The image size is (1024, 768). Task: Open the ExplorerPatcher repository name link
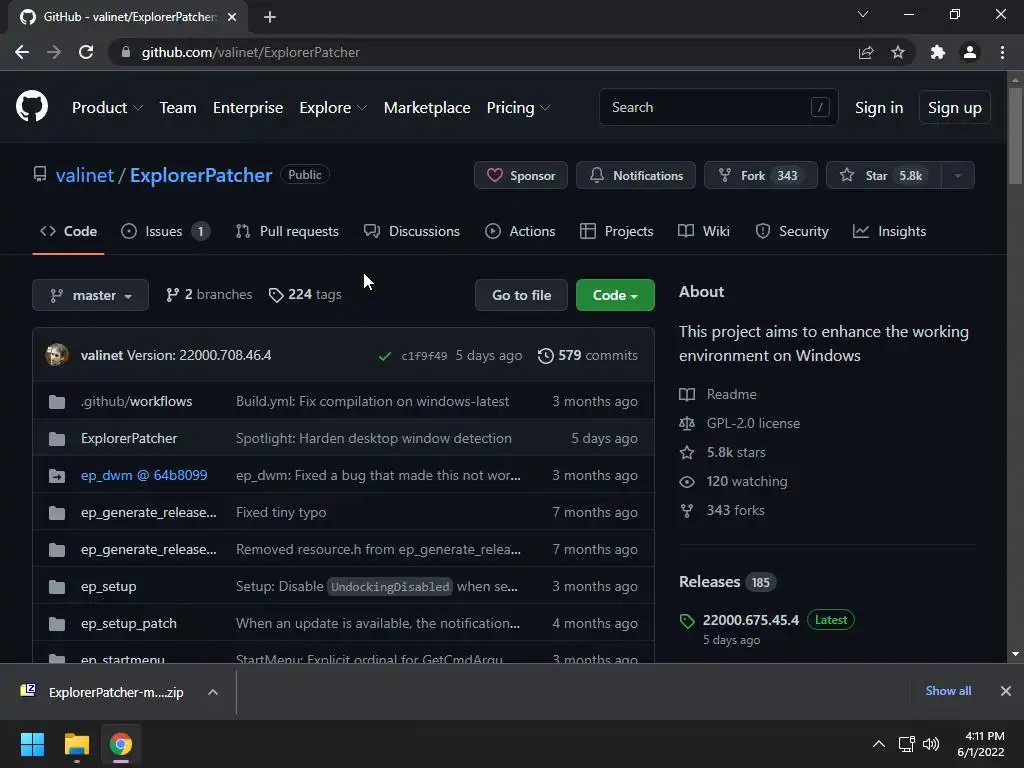[200, 175]
